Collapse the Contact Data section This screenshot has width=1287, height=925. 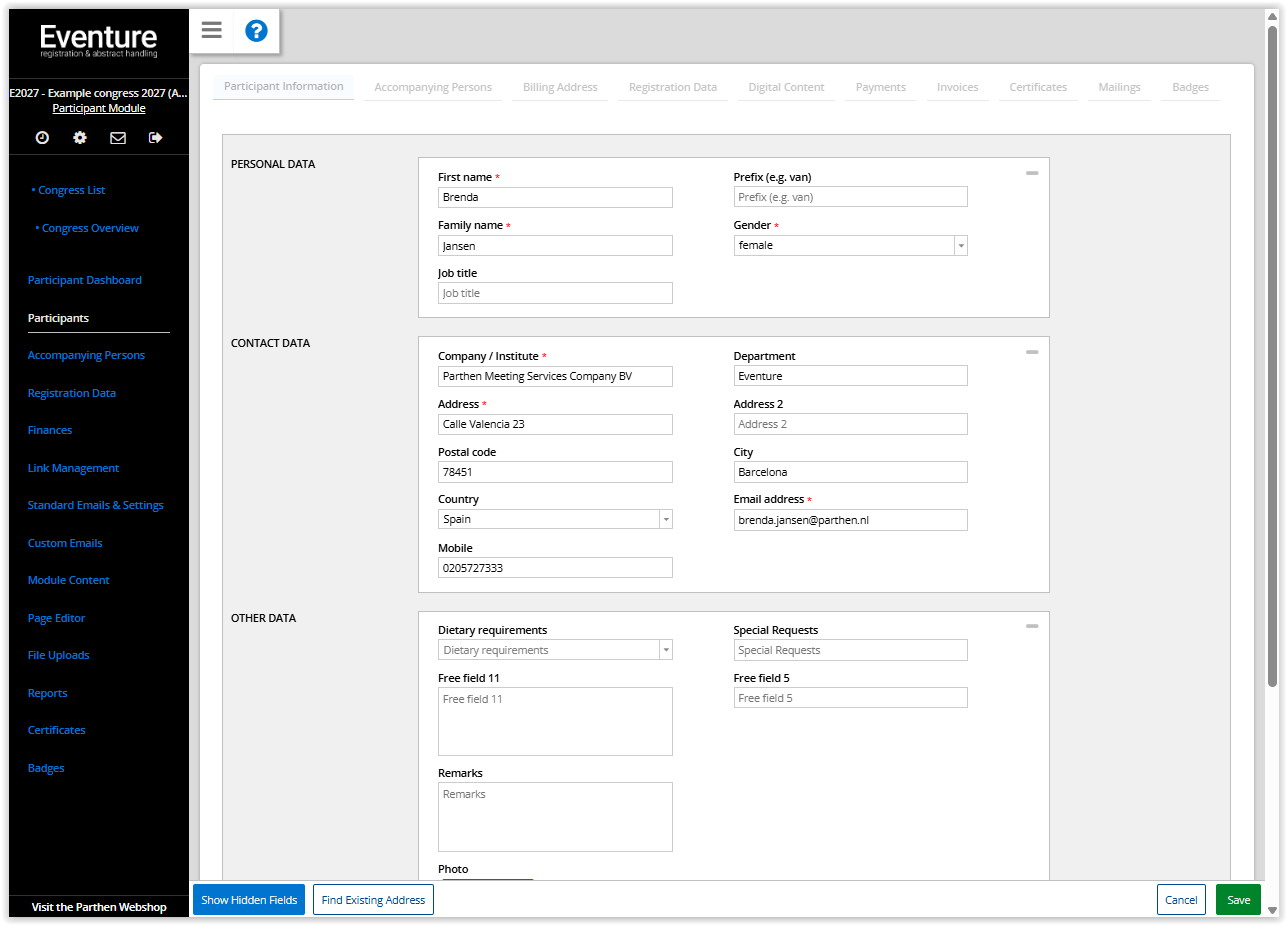click(1031, 352)
